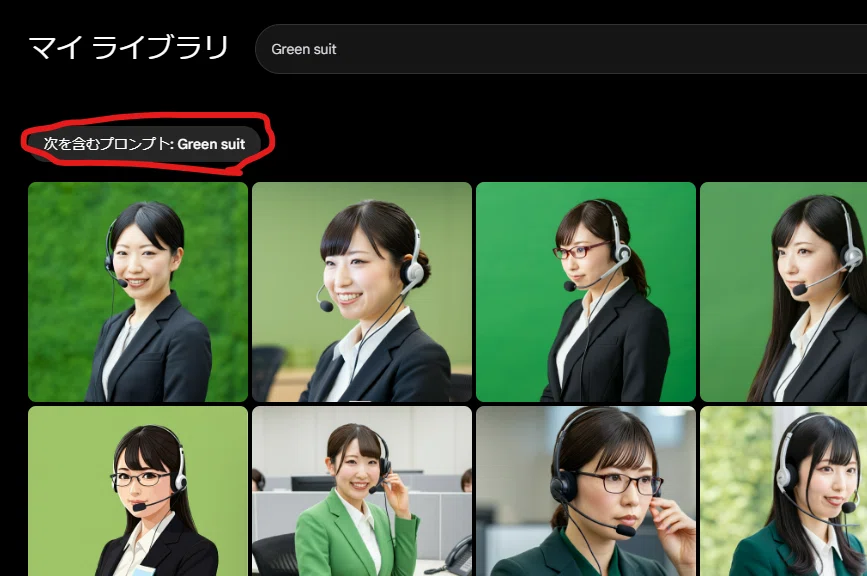Open the cropped thumbnail of woman in dark green suit by foliage
The width and height of the screenshot is (867, 576).
(784, 491)
